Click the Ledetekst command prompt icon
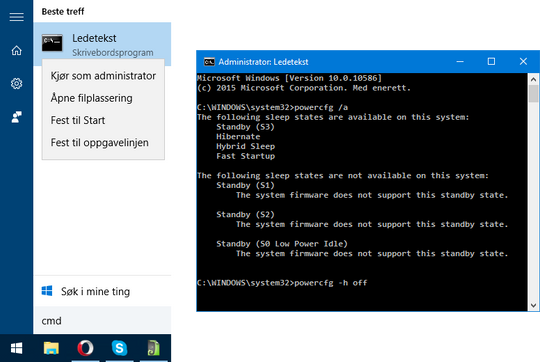 point(52,43)
